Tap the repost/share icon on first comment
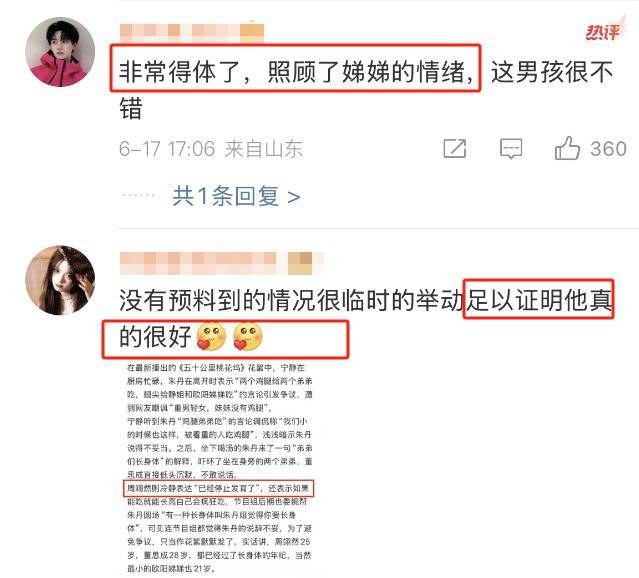Image resolution: width=639 pixels, height=578 pixels. 455,148
